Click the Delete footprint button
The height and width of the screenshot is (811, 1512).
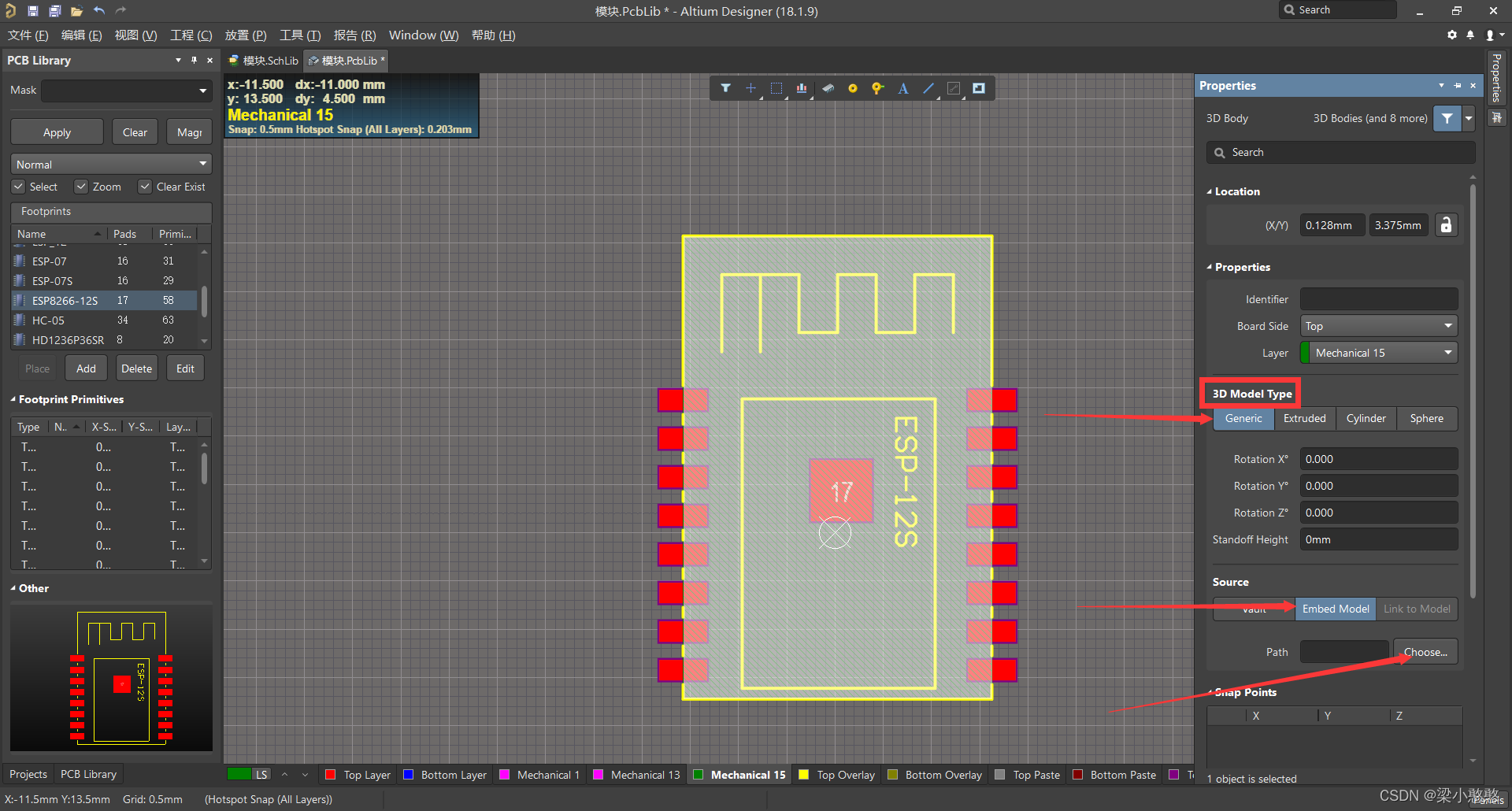coord(136,368)
